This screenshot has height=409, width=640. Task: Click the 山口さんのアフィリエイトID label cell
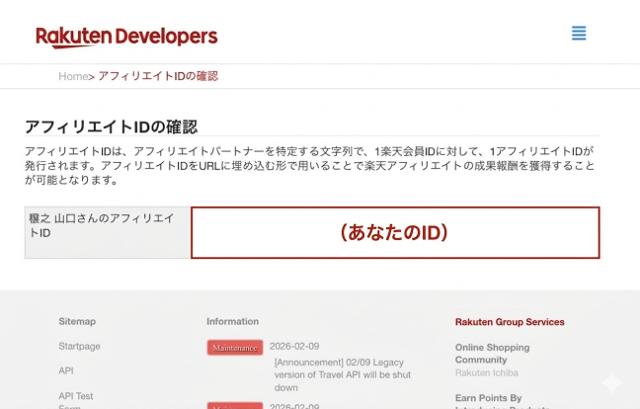[107, 233]
